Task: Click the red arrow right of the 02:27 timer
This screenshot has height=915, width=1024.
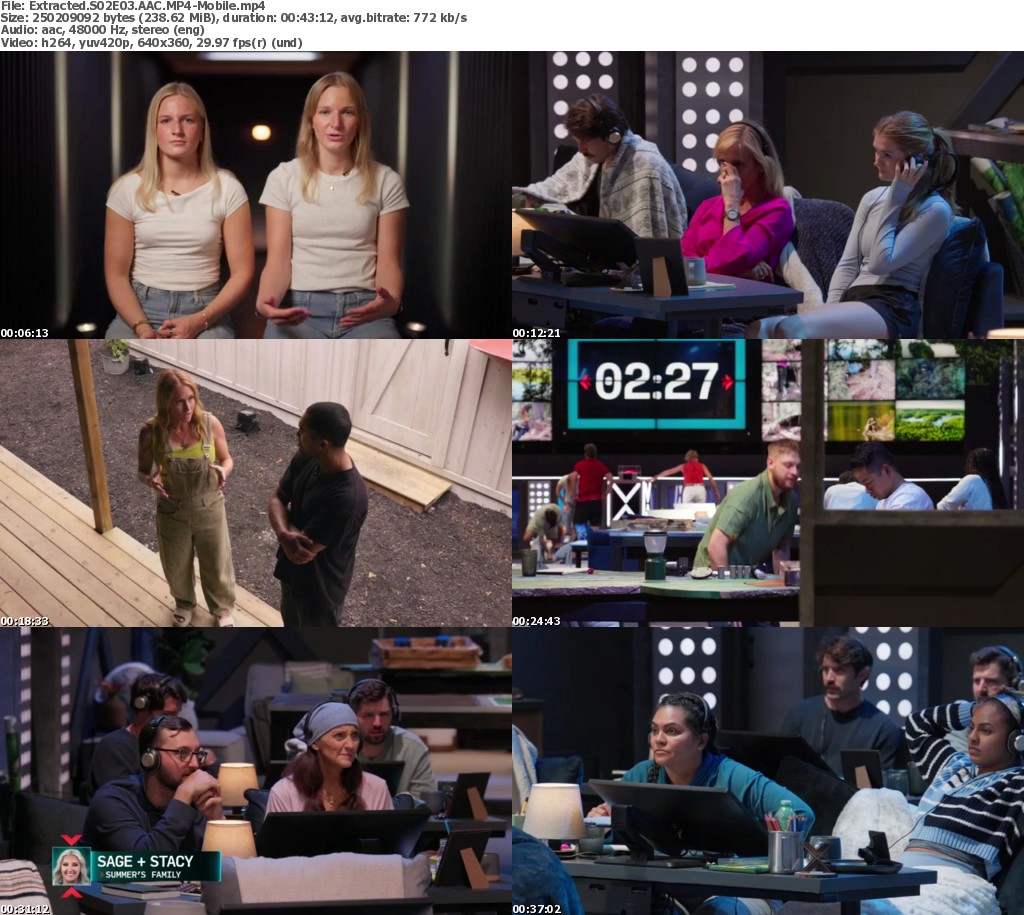Action: [x=729, y=382]
